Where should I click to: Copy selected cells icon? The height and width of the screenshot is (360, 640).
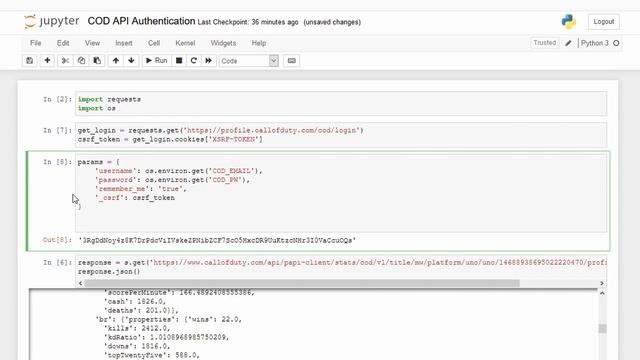tap(81, 60)
